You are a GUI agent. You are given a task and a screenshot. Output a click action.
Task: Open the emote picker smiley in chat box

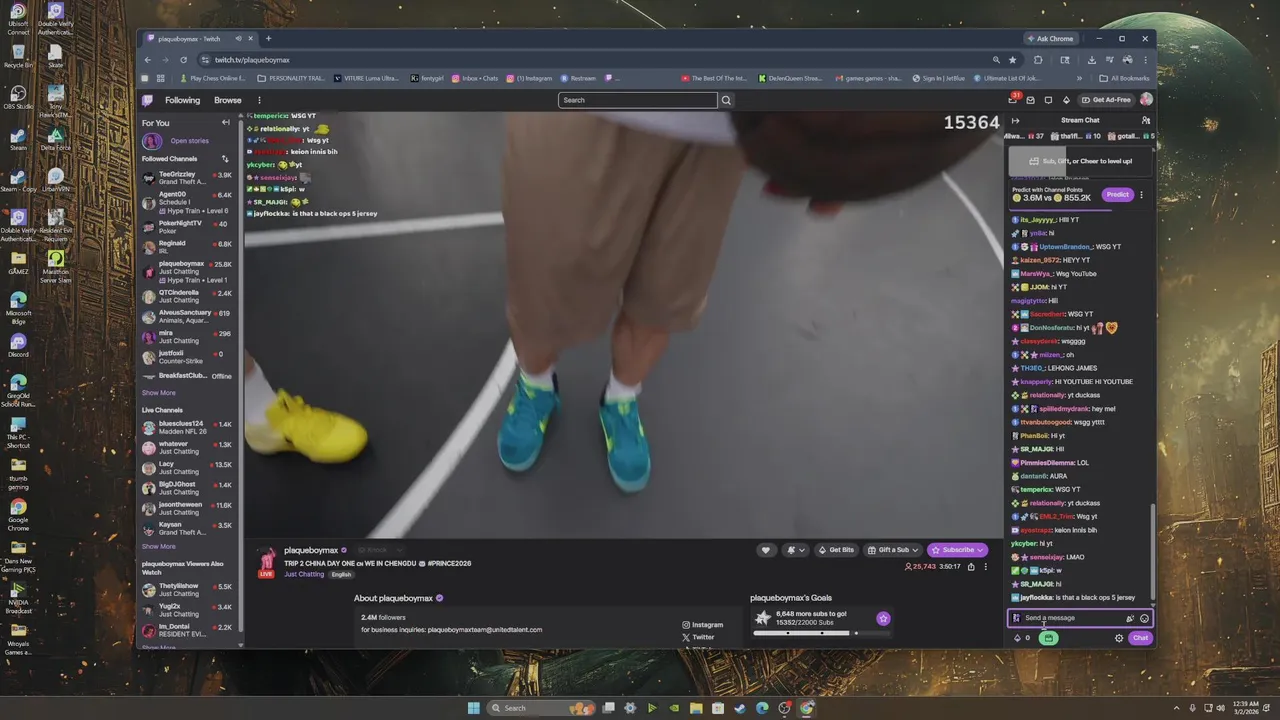coord(1144,618)
